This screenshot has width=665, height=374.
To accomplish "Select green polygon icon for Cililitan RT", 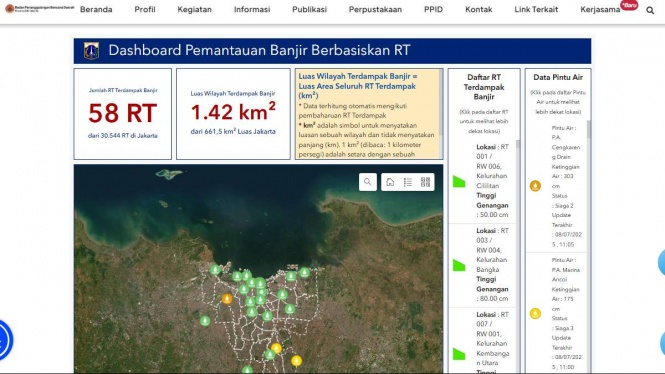I will [x=459, y=181].
